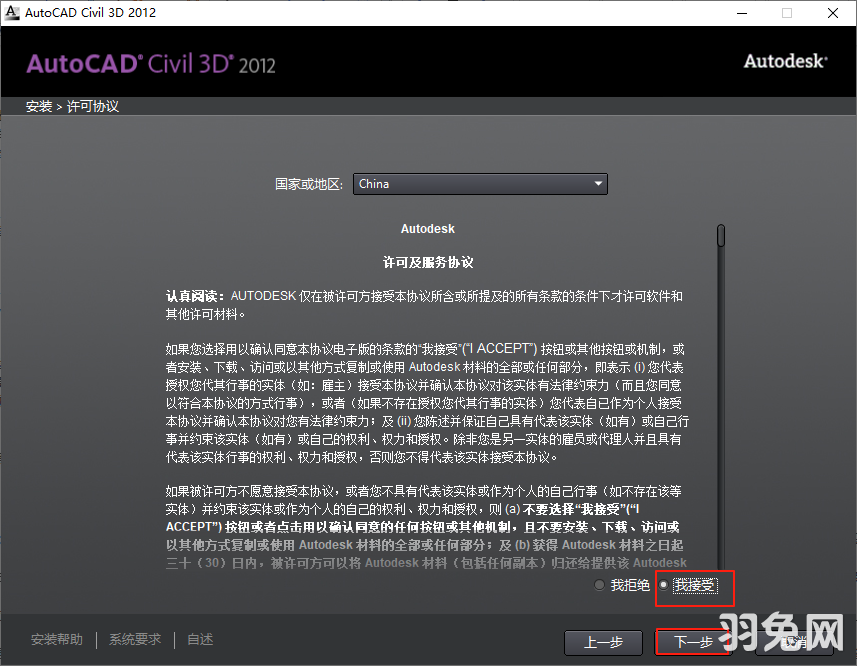Close the installer window
Viewport: 857px width, 666px height.
(x=833, y=13)
